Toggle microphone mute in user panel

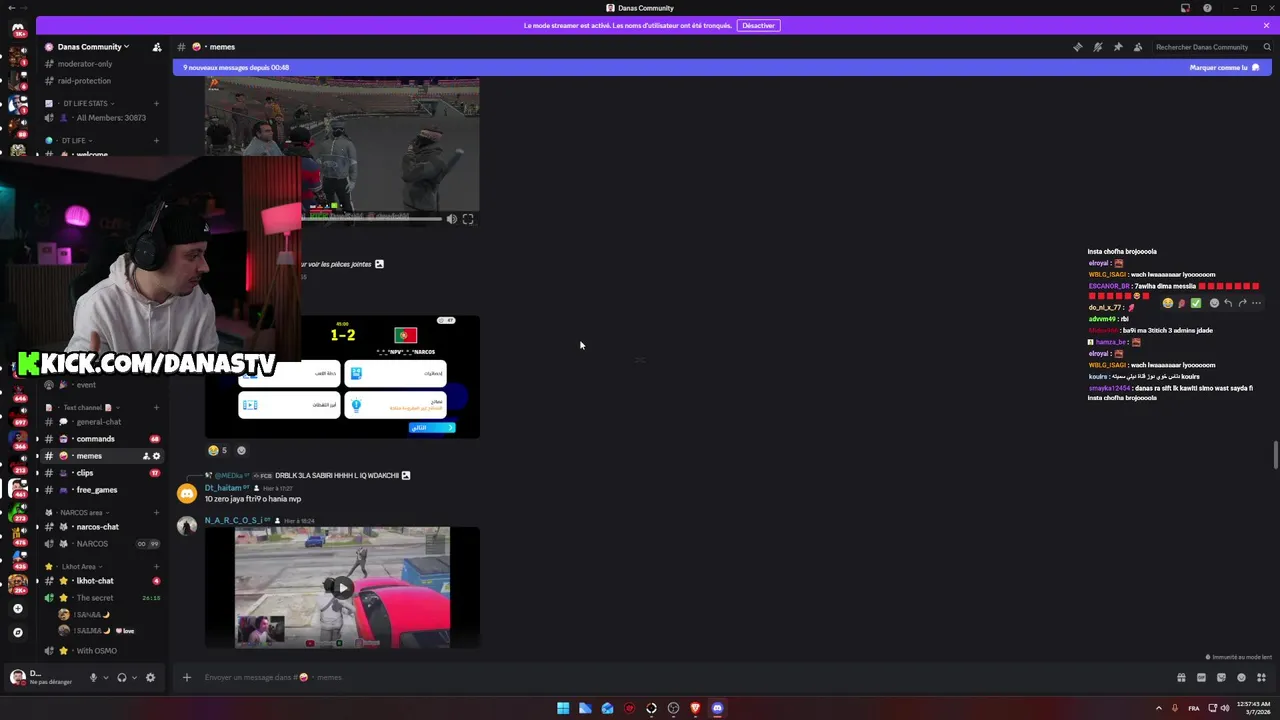(93, 677)
